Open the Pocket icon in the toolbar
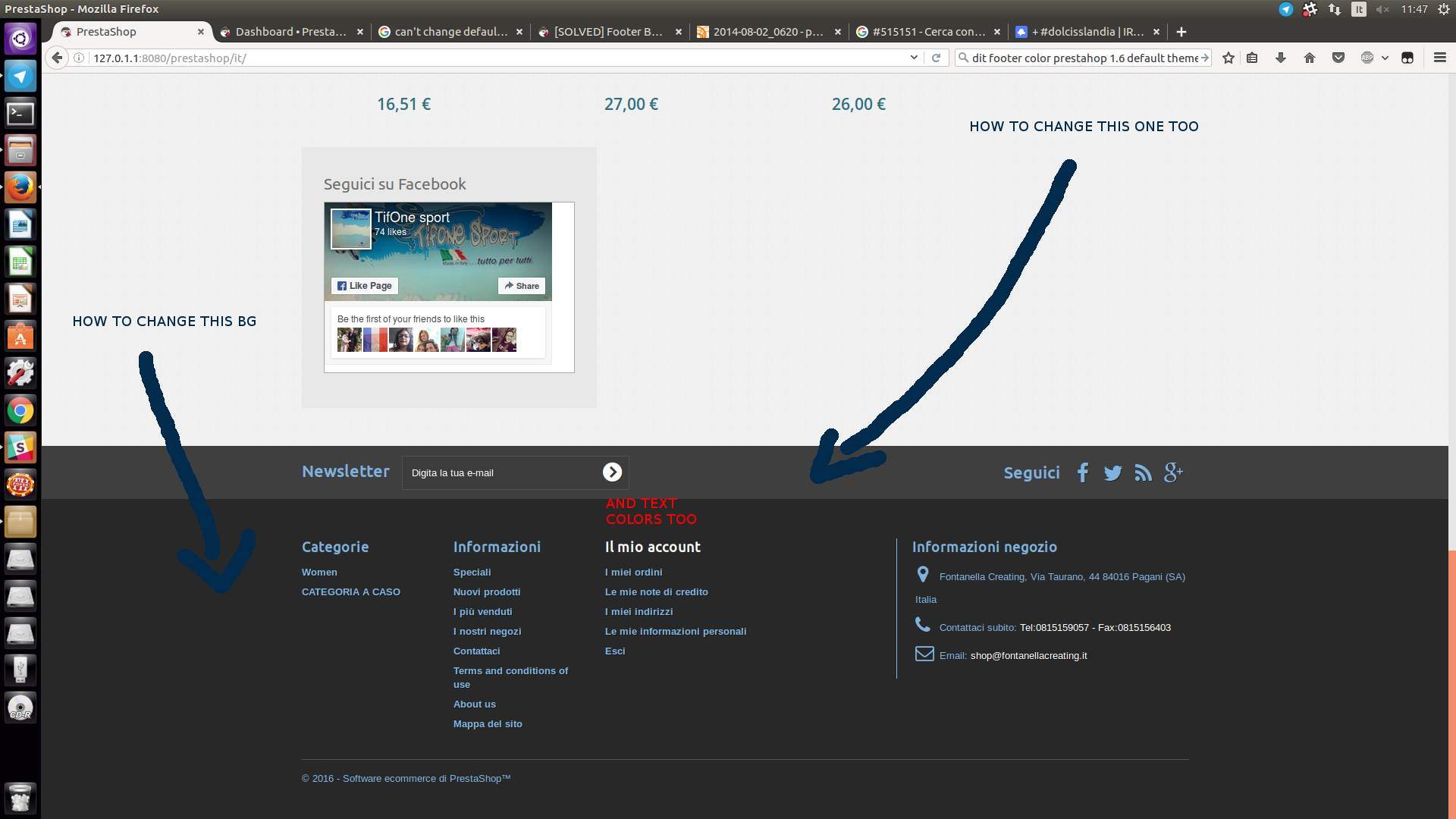 coord(1338,58)
